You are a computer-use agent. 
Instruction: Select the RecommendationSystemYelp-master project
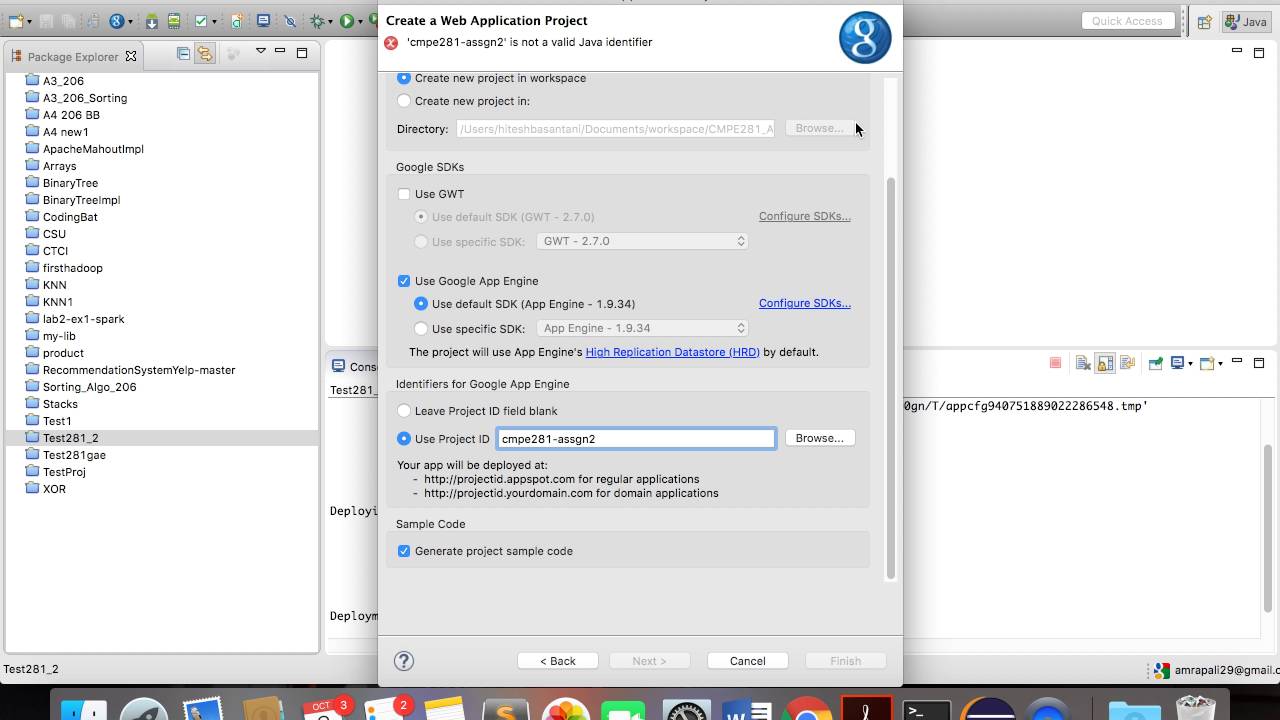139,370
